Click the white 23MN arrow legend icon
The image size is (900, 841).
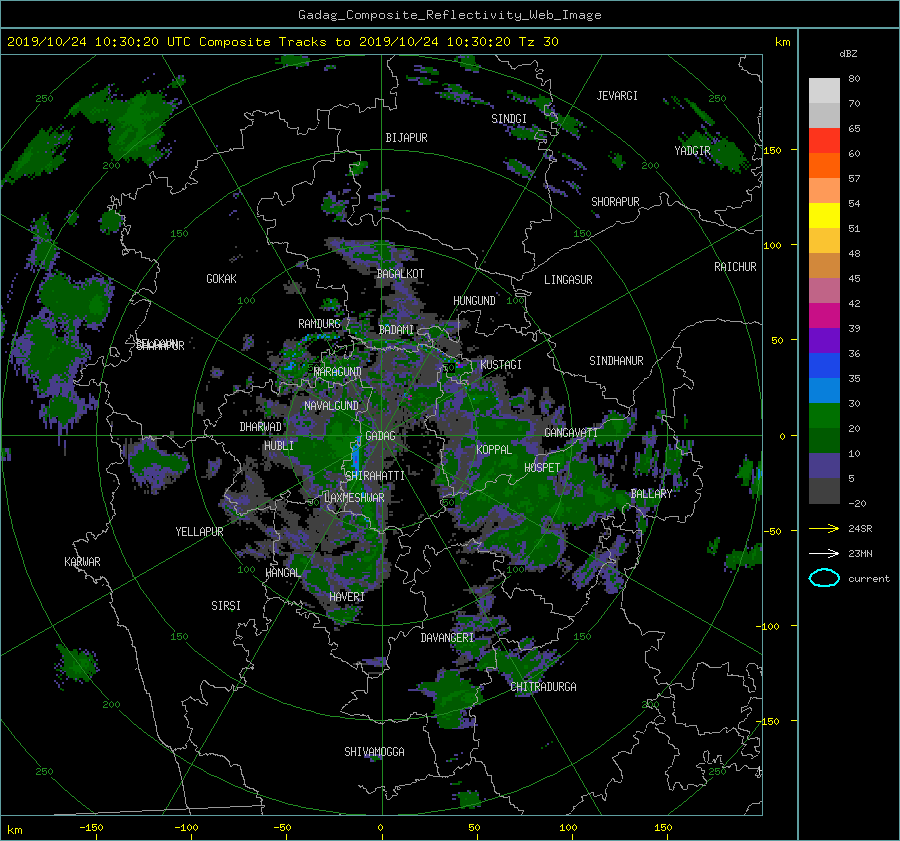point(824,553)
